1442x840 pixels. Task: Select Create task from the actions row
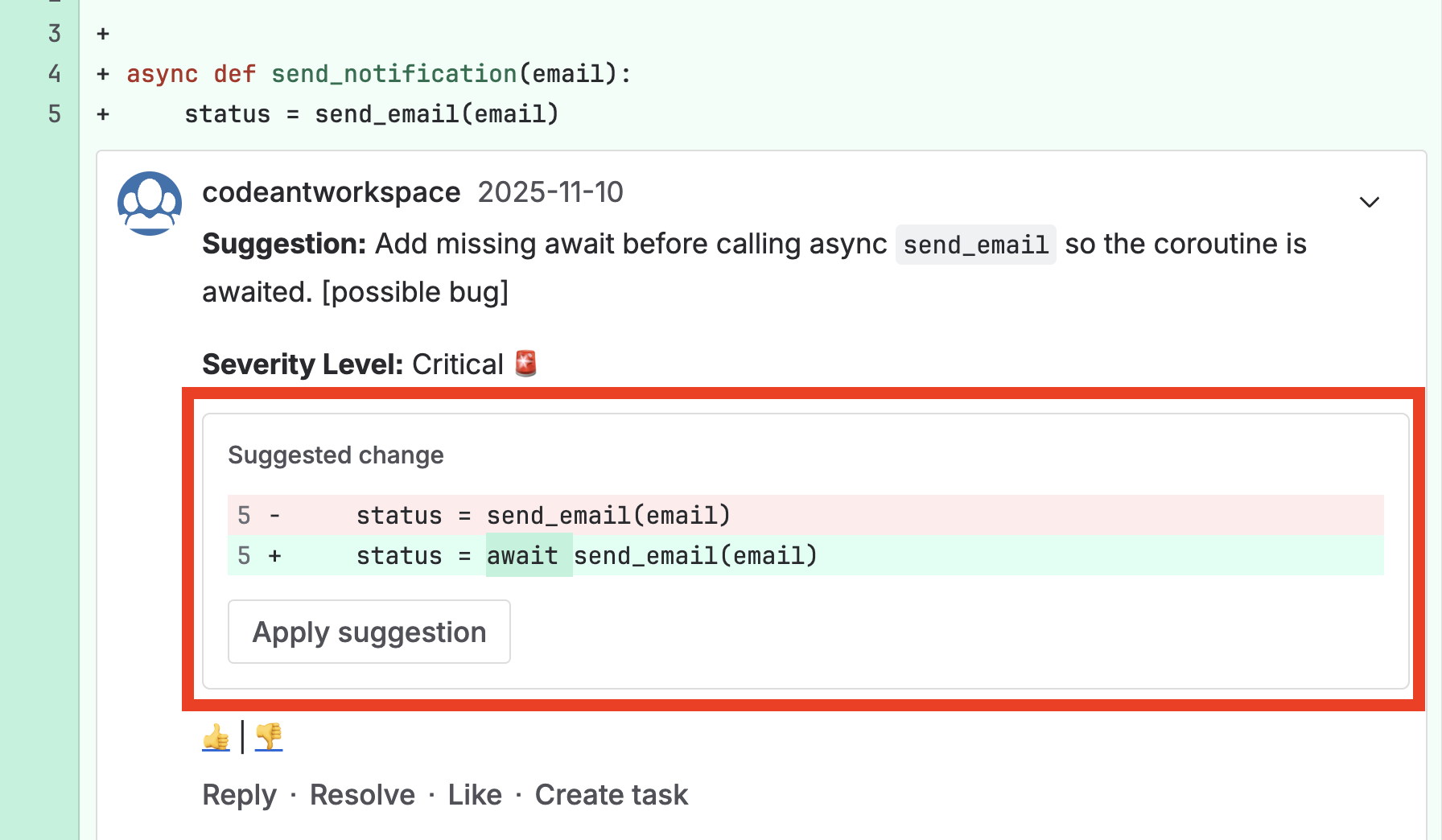pyautogui.click(x=612, y=794)
